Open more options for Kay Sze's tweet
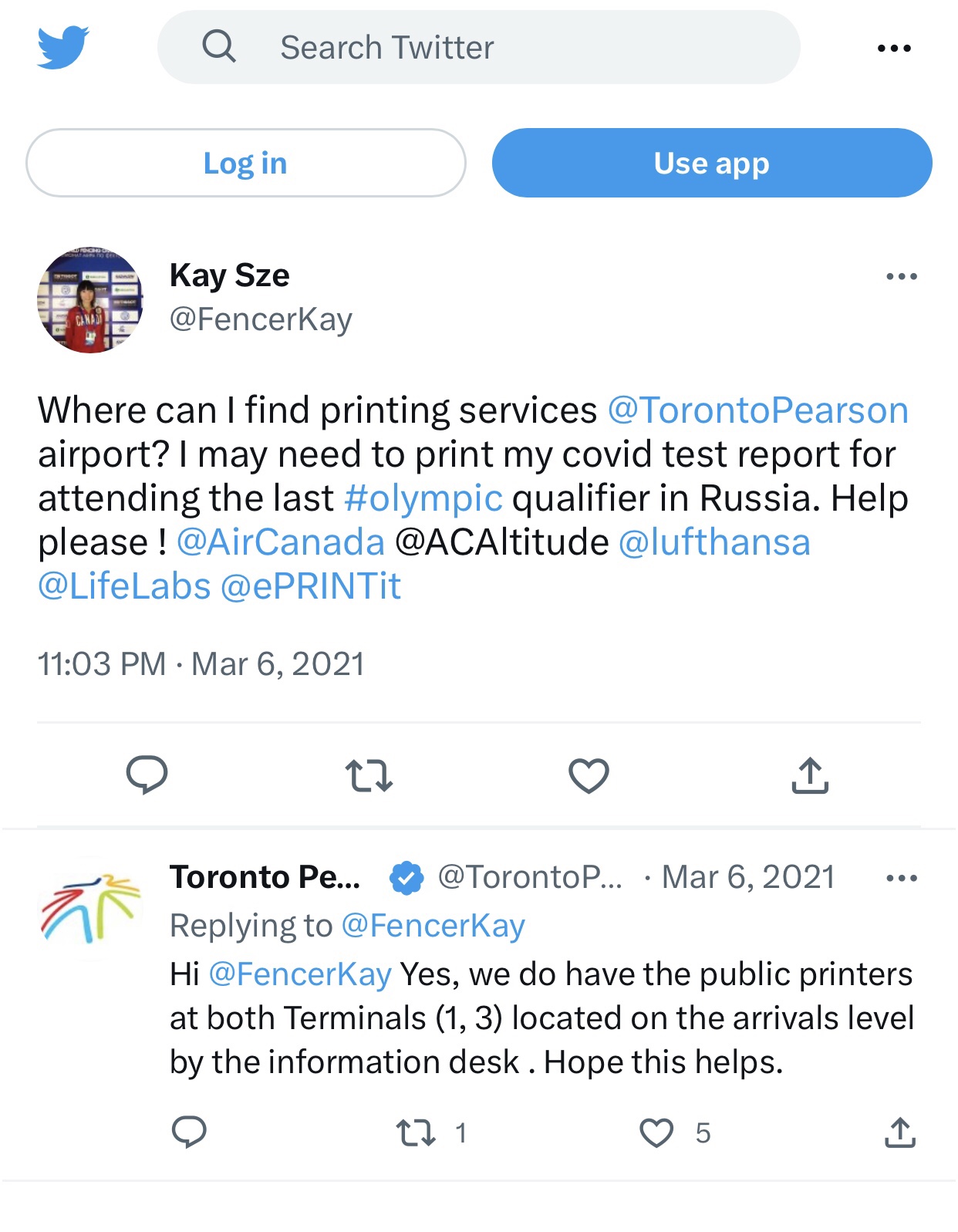 pos(902,276)
